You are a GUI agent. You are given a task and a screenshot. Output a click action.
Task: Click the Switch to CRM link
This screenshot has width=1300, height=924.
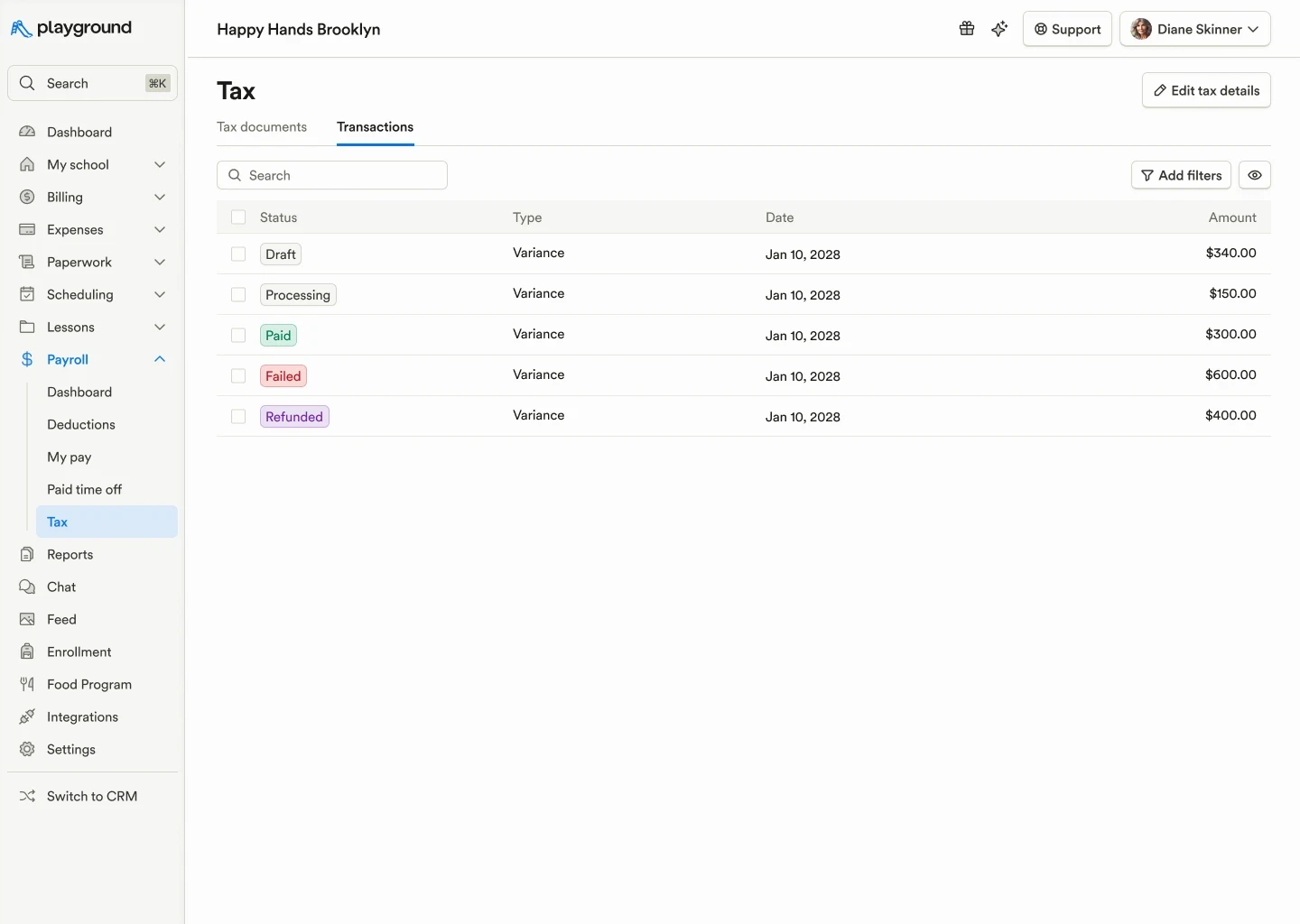92,796
